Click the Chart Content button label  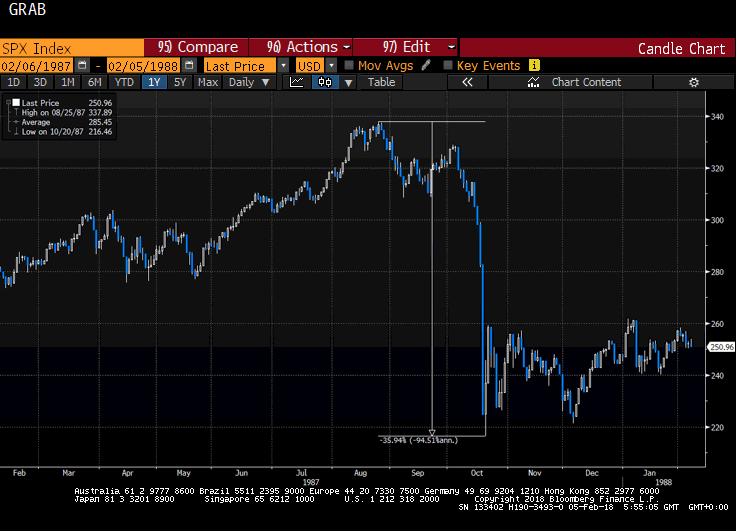coord(586,82)
